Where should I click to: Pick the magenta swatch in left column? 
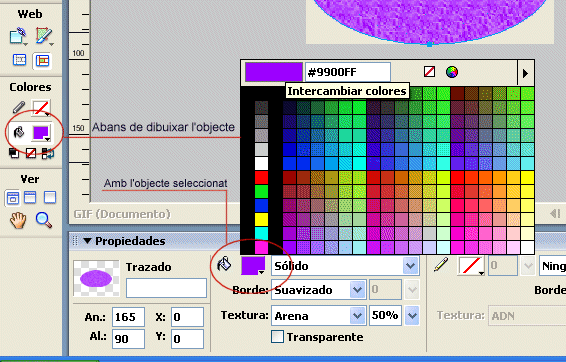pos(261,247)
